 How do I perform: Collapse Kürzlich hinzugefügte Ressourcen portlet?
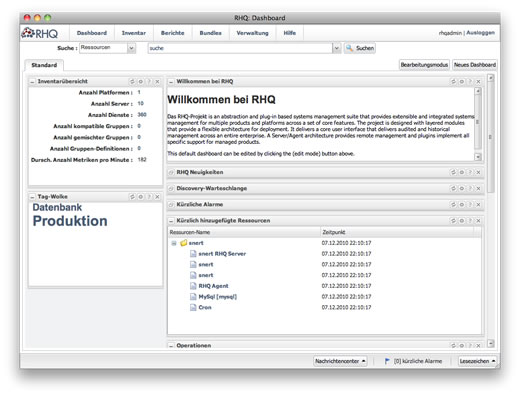(x=171, y=221)
